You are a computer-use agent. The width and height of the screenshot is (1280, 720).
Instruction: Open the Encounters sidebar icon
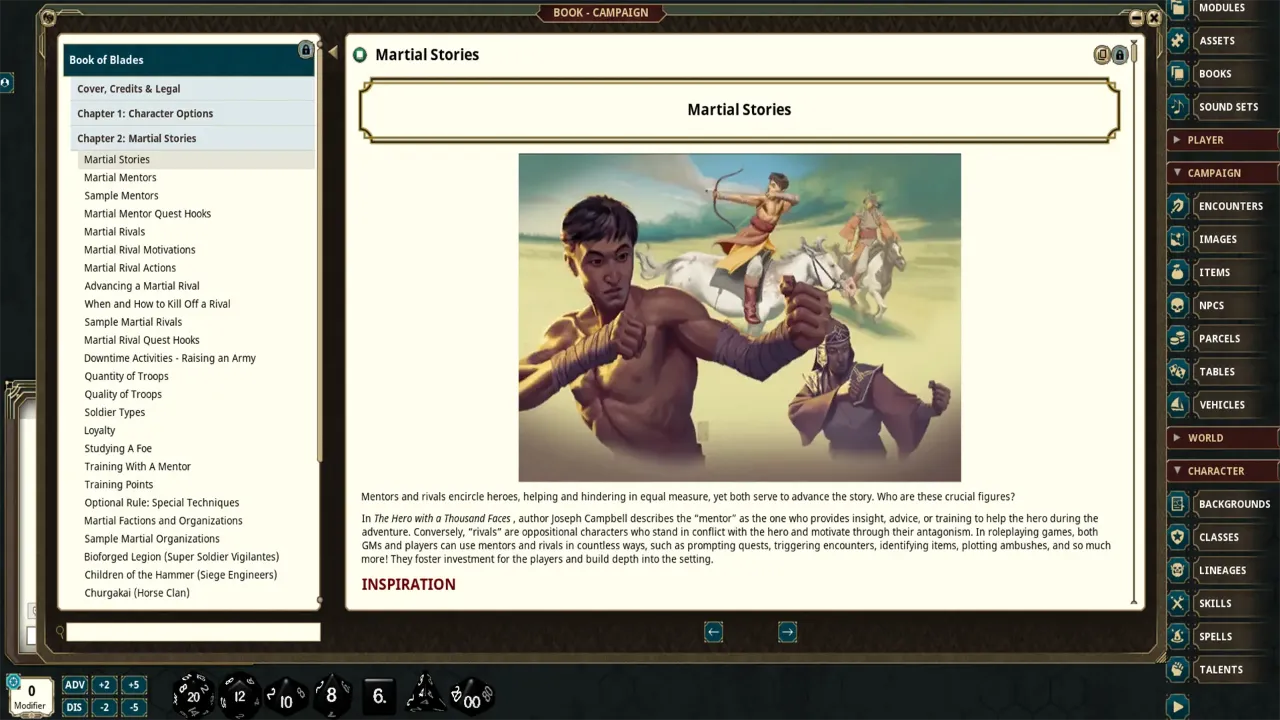pyautogui.click(x=1178, y=206)
